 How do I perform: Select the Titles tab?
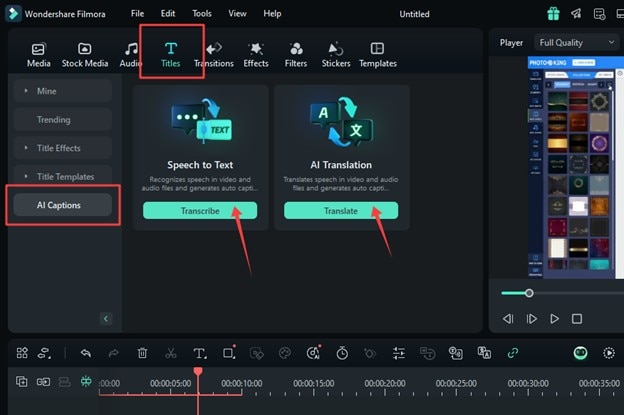[x=171, y=55]
